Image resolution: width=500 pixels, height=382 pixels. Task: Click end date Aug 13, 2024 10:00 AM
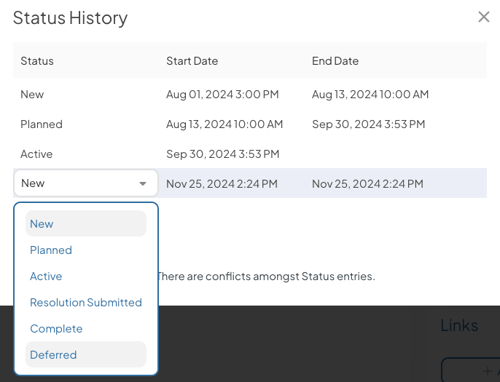point(370,94)
